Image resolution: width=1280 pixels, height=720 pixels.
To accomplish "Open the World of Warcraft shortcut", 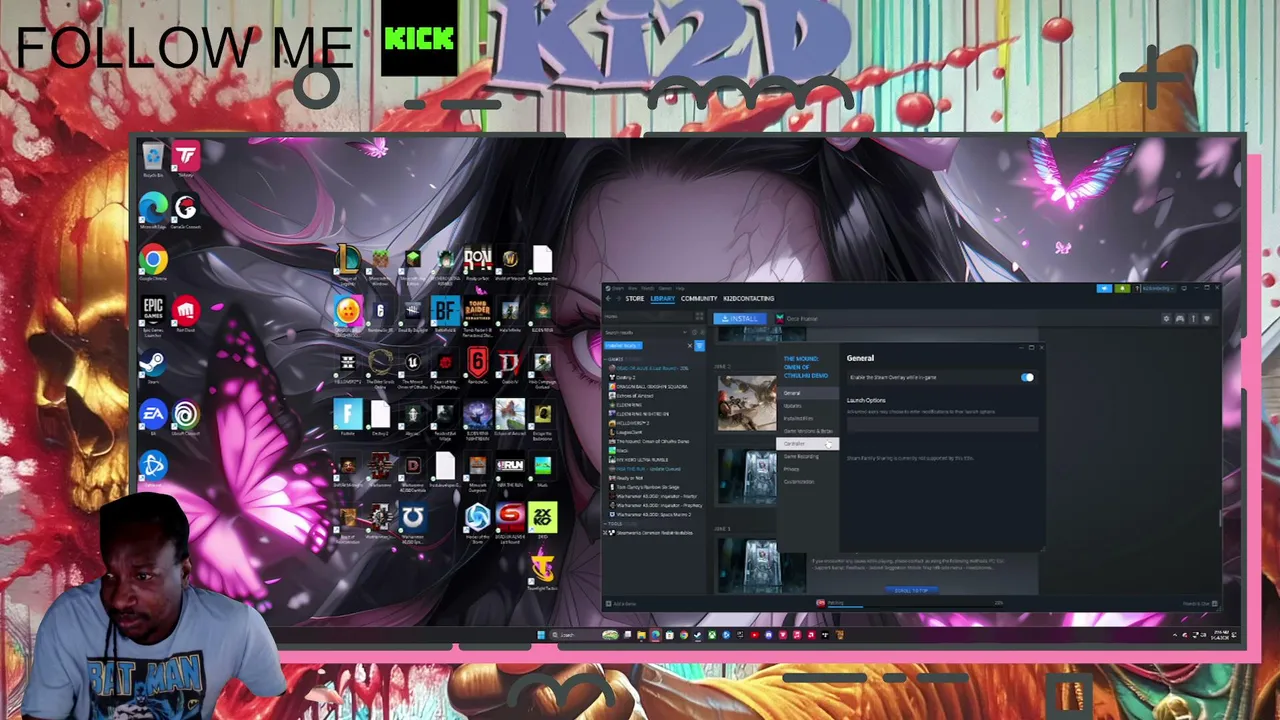I will coord(509,263).
